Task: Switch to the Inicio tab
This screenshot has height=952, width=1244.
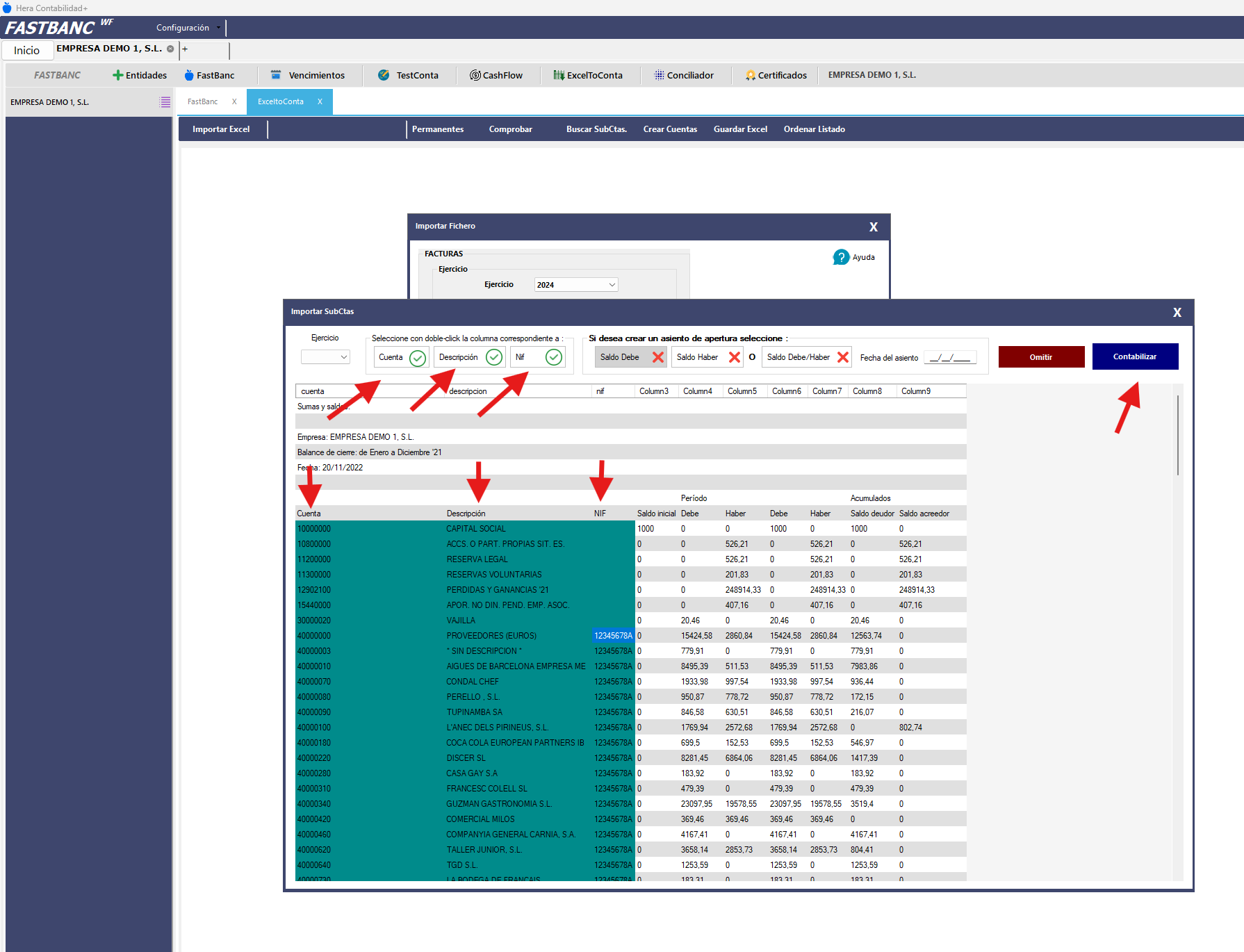Action: pos(27,50)
